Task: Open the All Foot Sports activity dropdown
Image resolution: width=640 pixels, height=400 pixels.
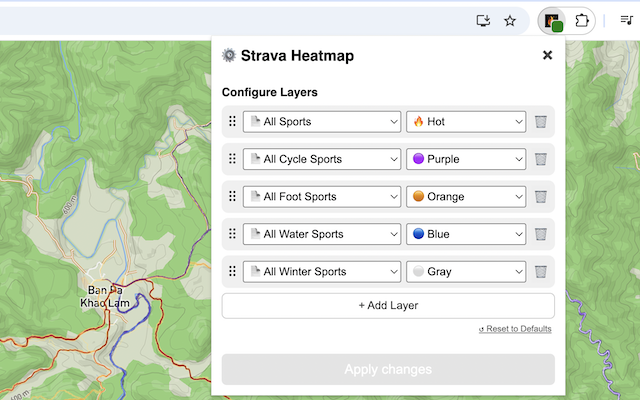Action: [322, 197]
